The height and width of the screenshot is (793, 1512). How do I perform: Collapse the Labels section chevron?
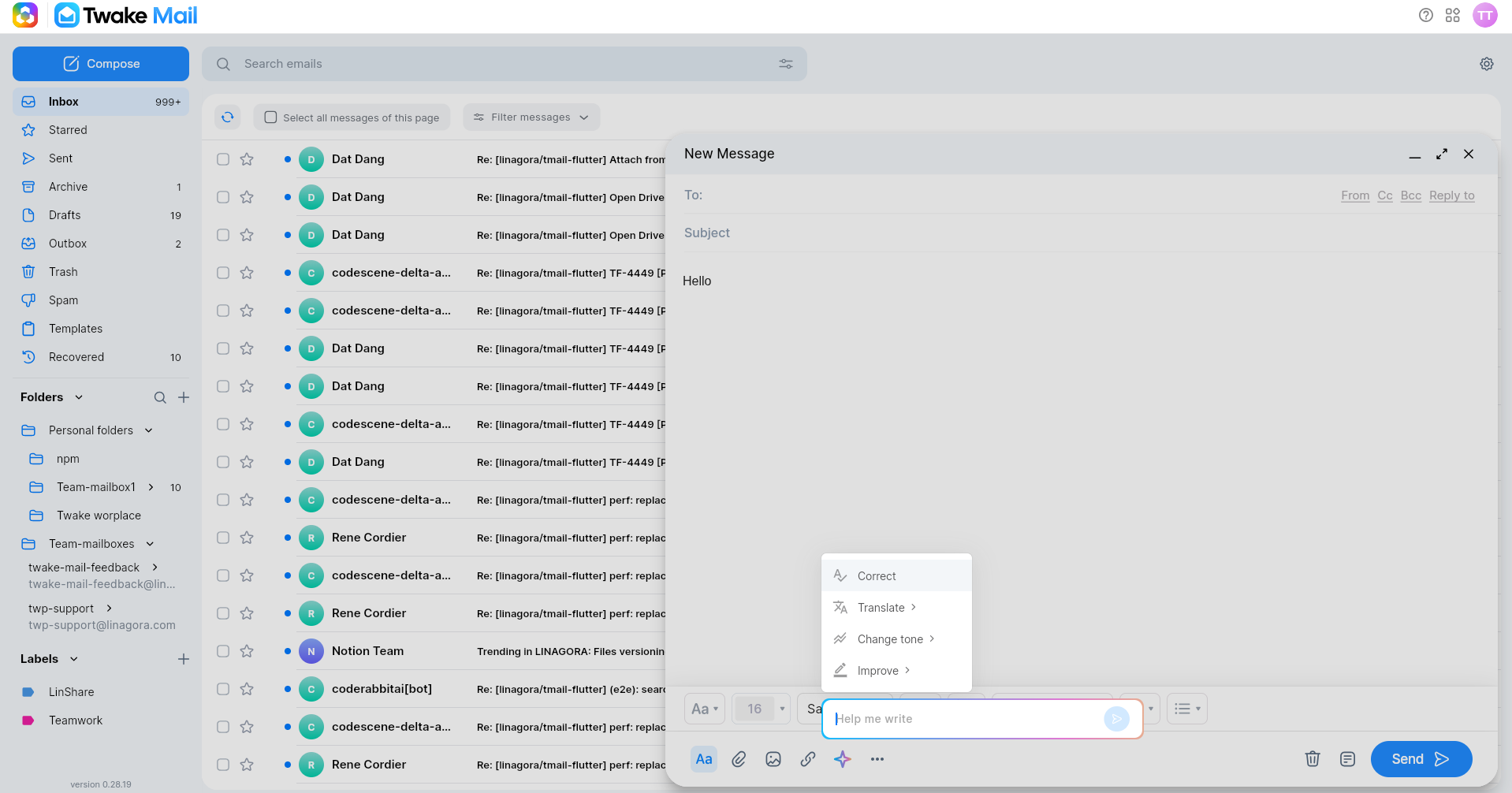pos(74,659)
